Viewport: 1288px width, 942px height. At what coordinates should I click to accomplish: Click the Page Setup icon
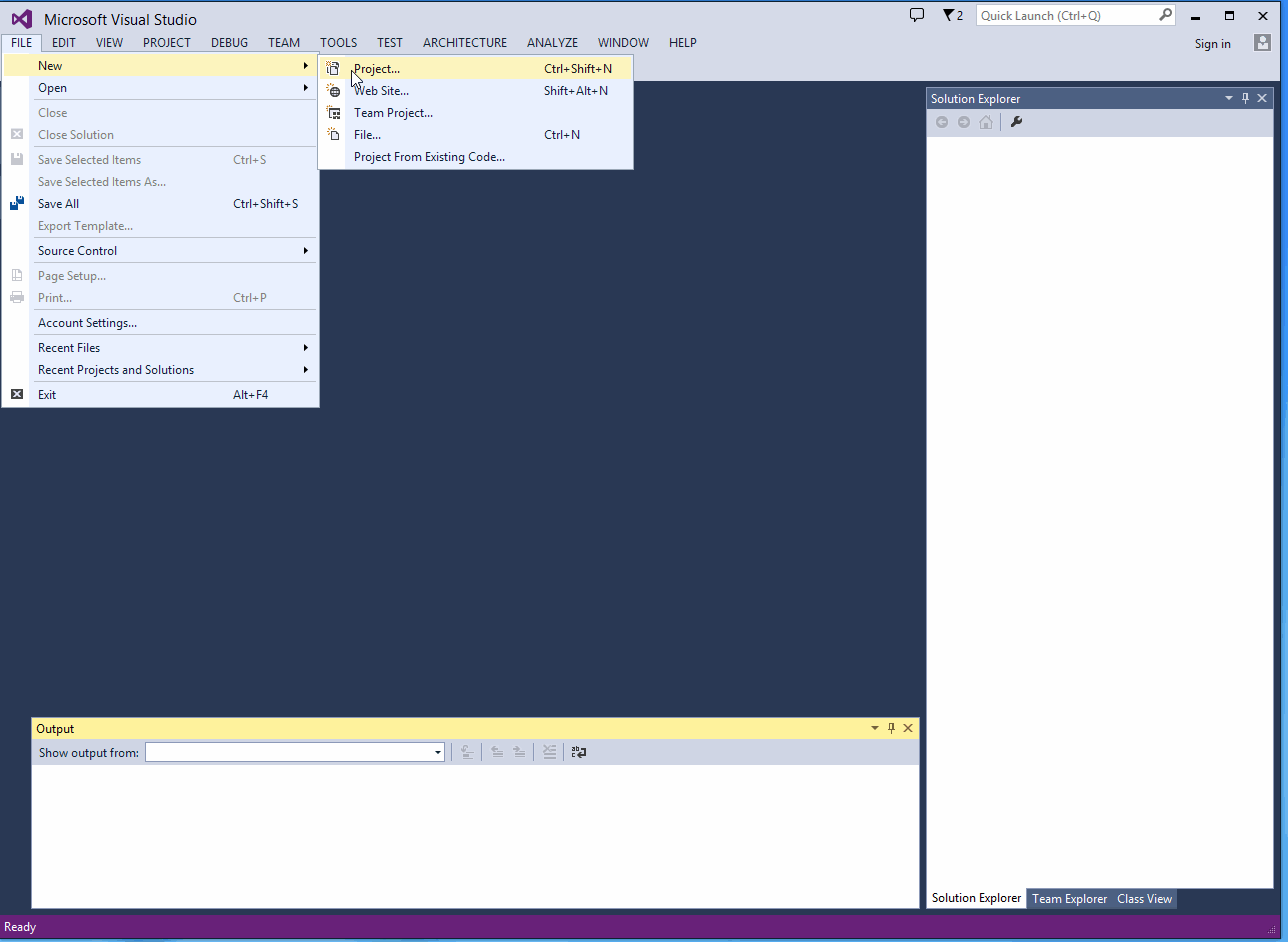click(x=17, y=276)
